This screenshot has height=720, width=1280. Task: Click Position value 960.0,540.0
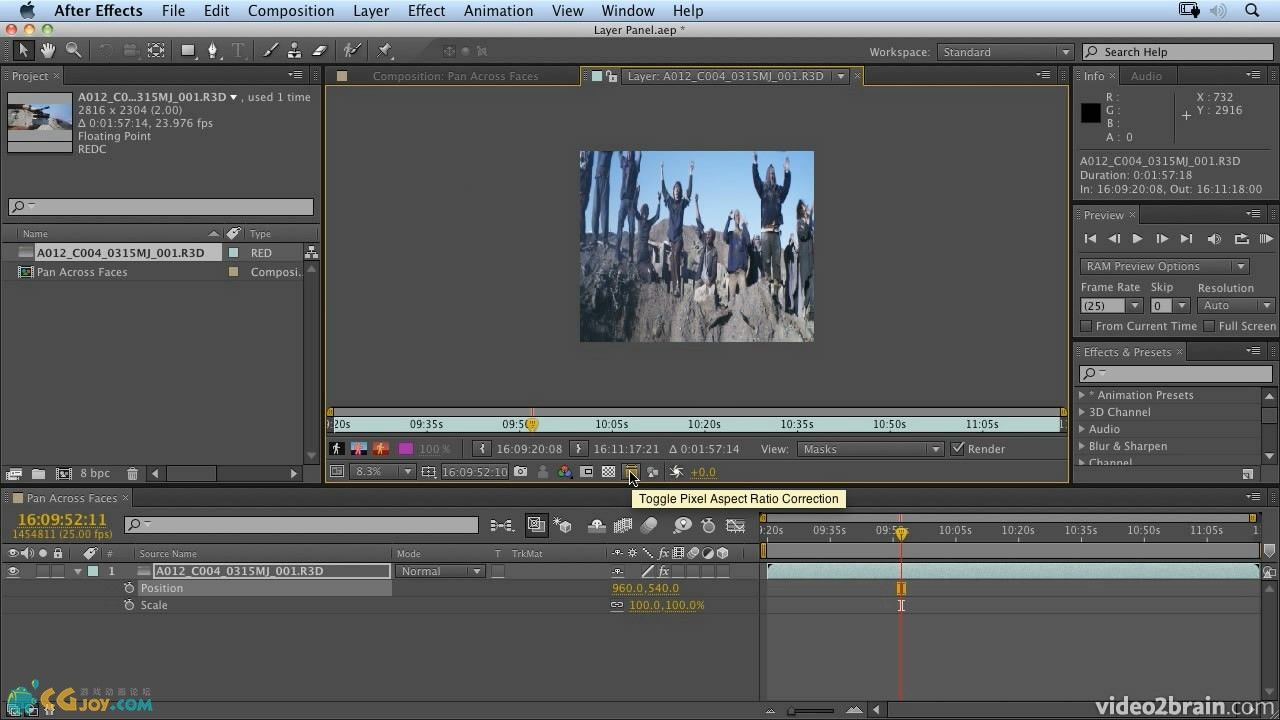coord(645,588)
